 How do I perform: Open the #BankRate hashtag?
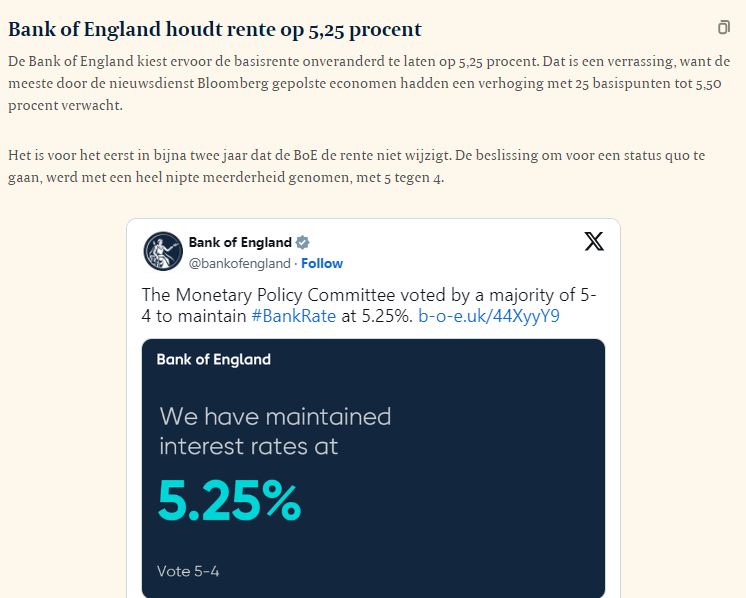[294, 316]
